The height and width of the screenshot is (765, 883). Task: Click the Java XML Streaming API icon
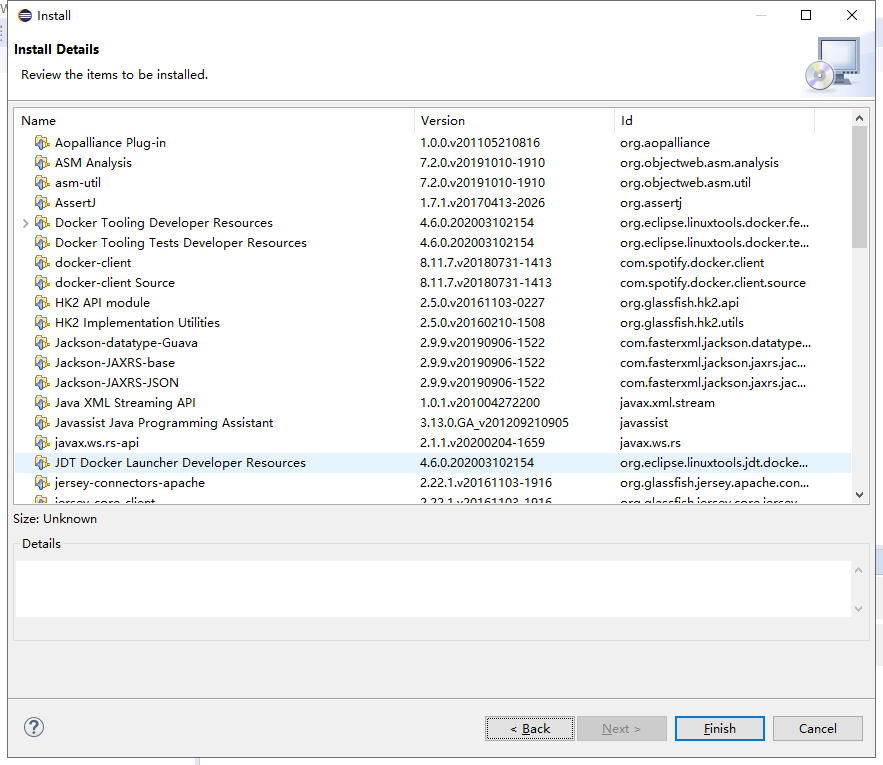[x=42, y=403]
